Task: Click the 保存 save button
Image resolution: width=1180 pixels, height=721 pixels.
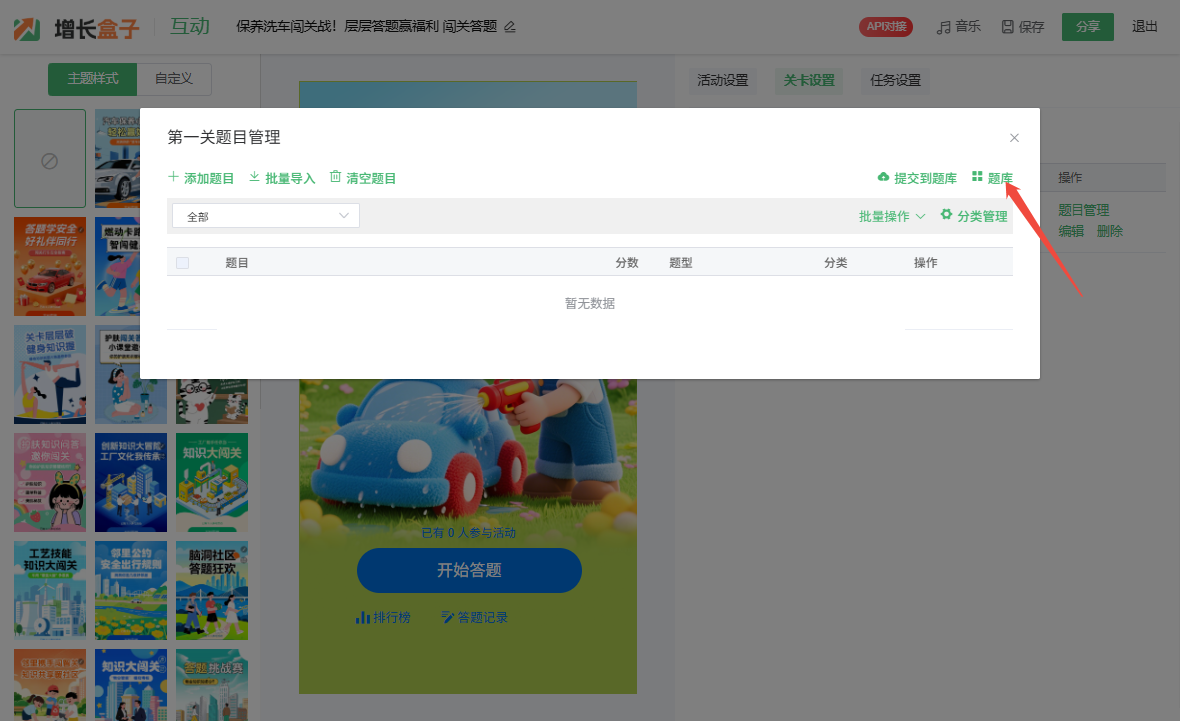Action: tap(1022, 27)
